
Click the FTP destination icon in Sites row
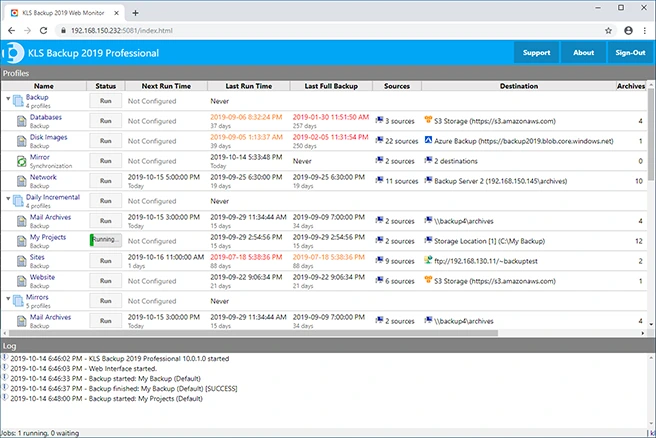point(428,260)
